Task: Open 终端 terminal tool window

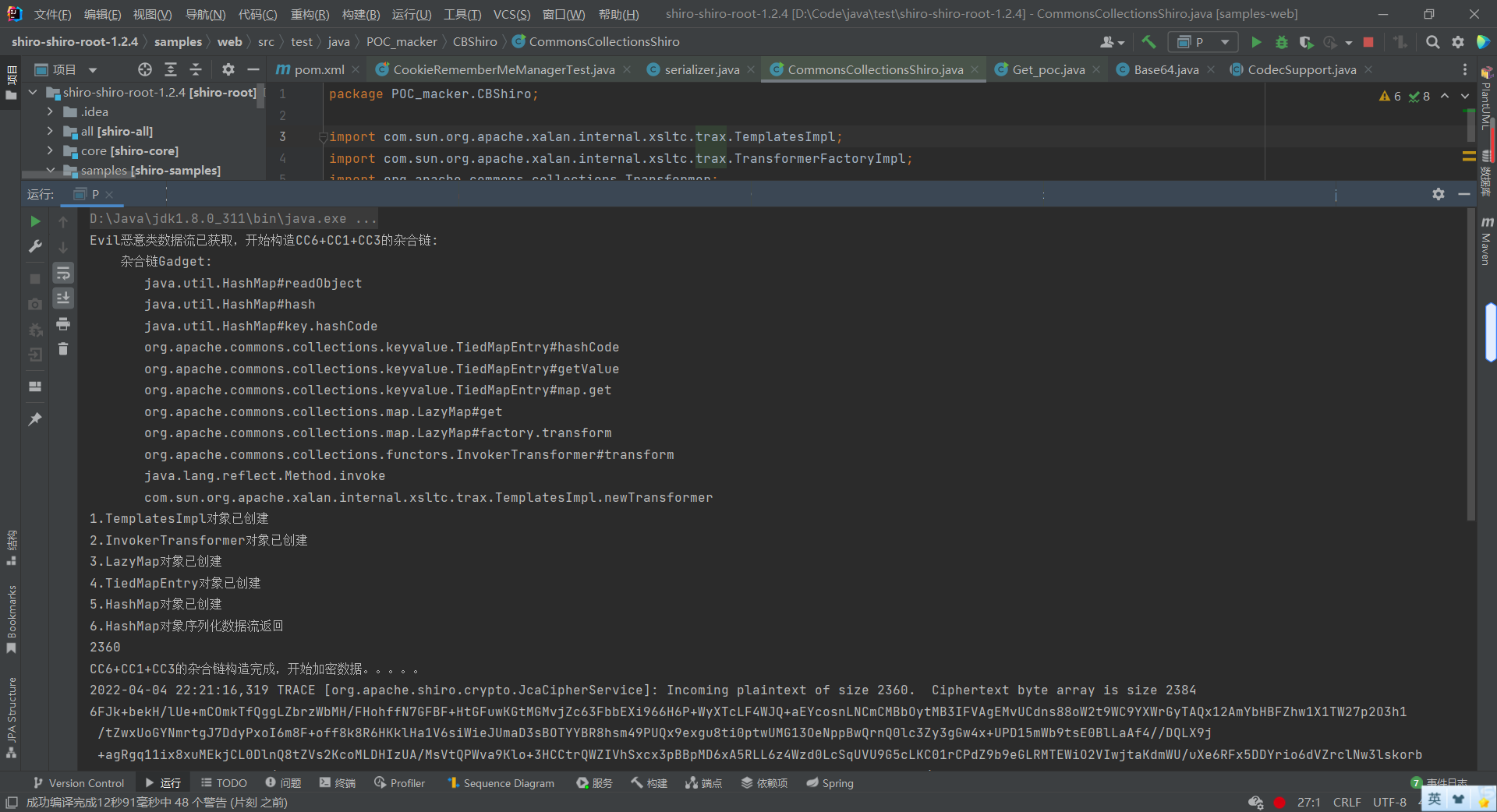Action: (338, 783)
